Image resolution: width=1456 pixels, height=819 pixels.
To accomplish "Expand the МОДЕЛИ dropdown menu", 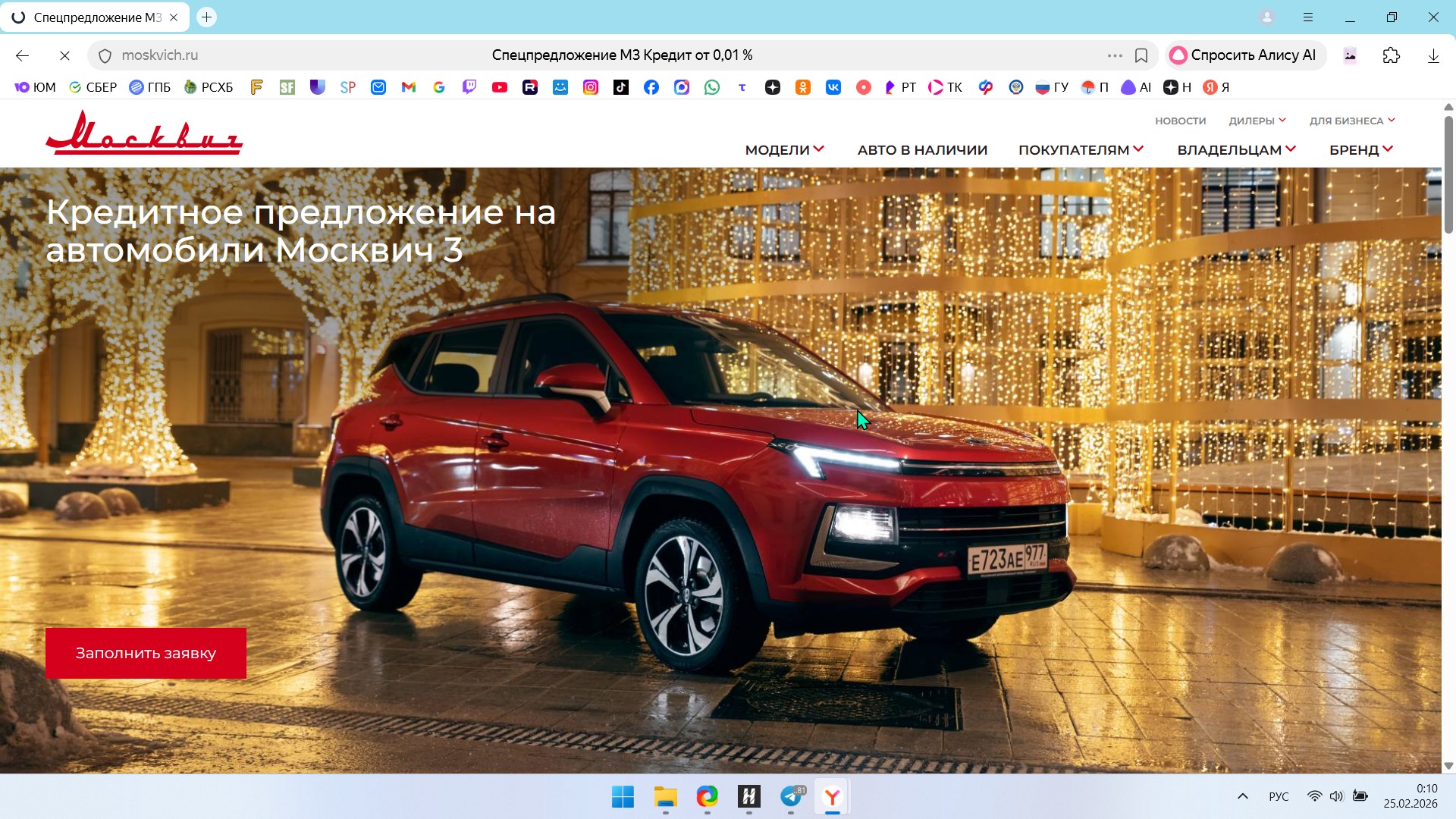I will (x=784, y=149).
